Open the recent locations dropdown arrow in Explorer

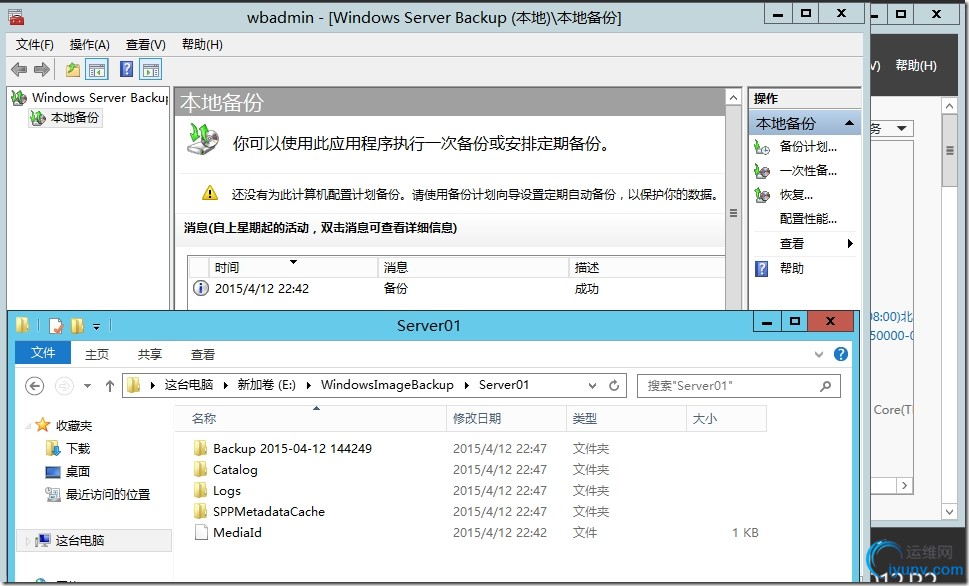(88, 386)
